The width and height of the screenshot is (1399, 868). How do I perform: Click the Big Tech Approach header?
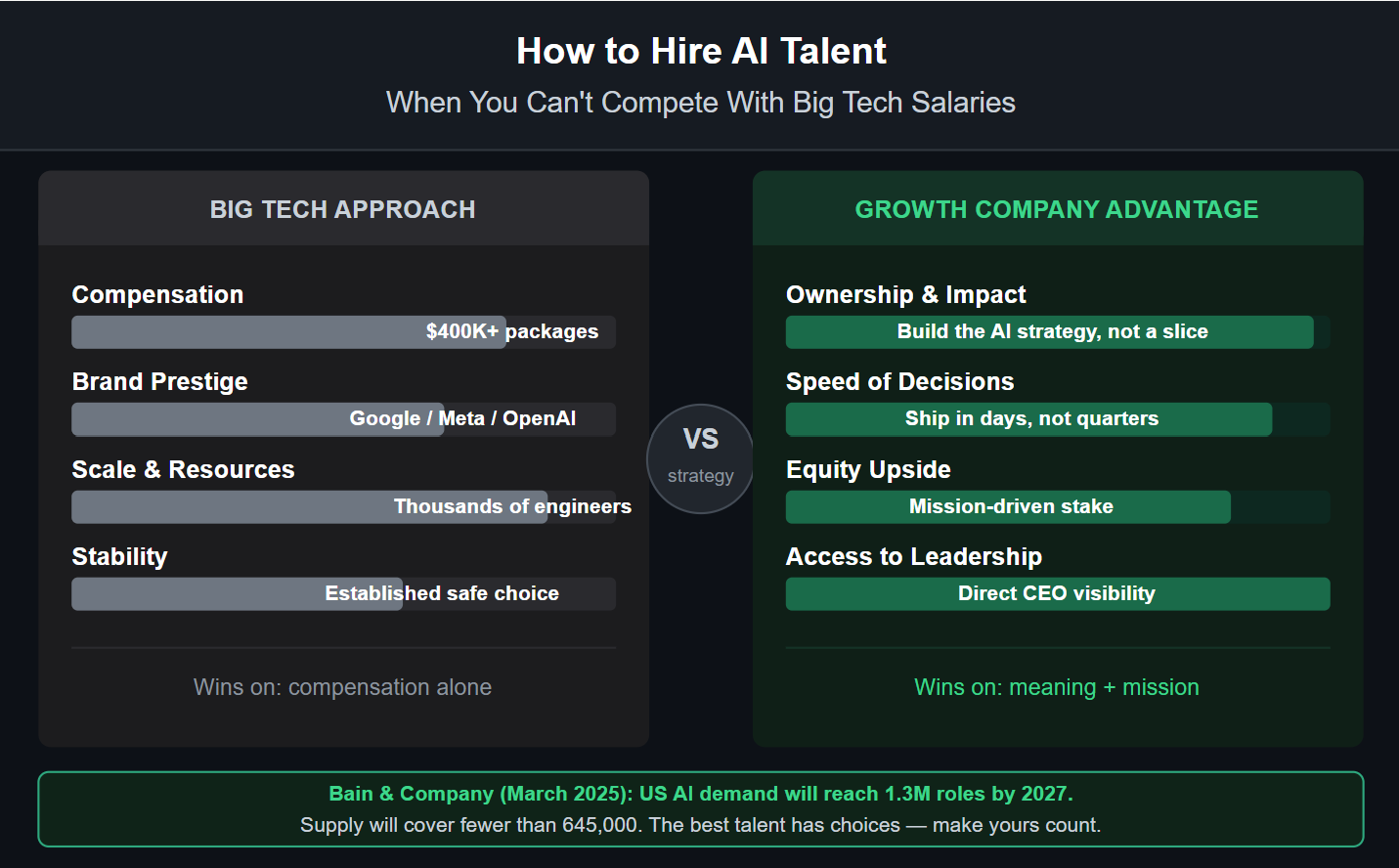(343, 209)
